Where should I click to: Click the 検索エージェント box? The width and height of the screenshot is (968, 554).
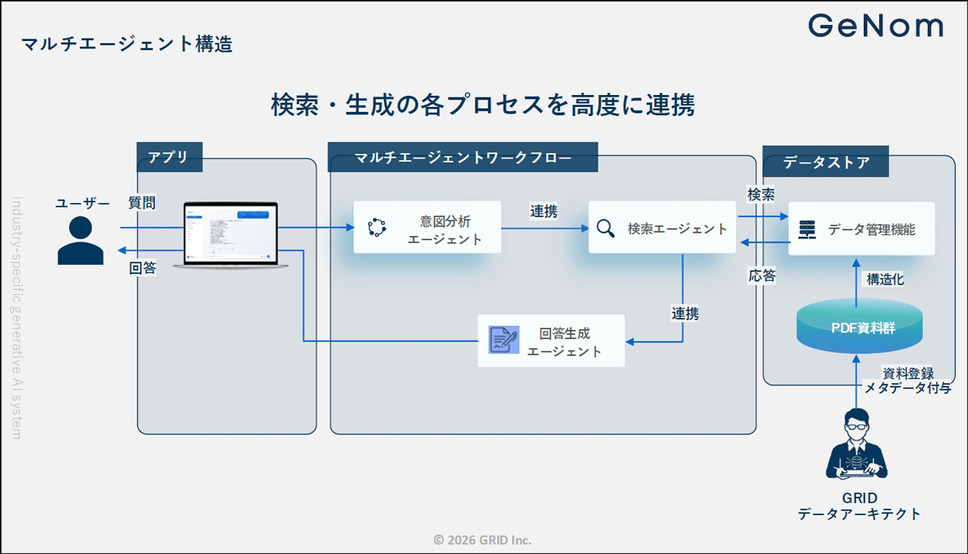point(662,229)
